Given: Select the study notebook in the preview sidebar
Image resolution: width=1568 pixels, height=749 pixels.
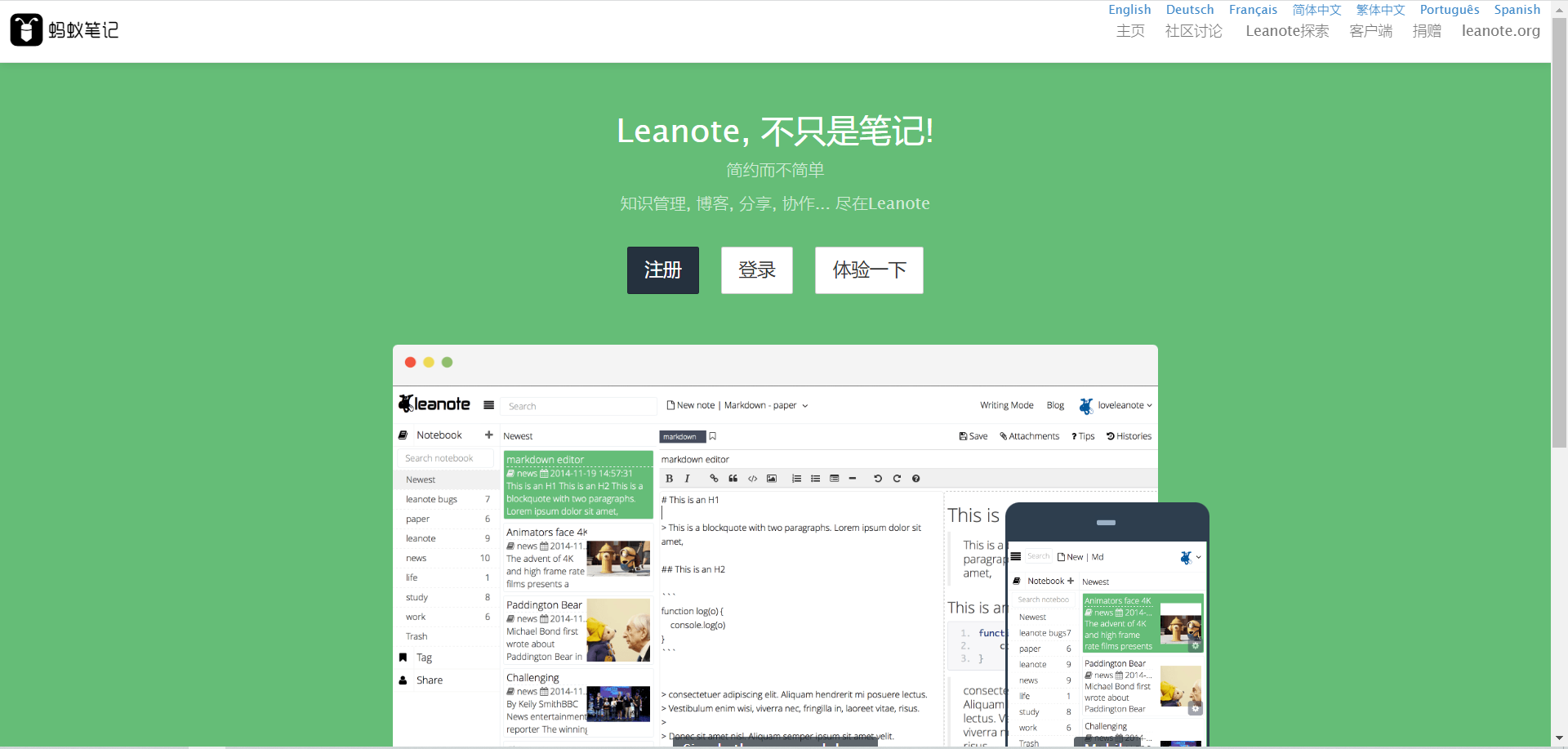Looking at the screenshot, I should click(448, 597).
